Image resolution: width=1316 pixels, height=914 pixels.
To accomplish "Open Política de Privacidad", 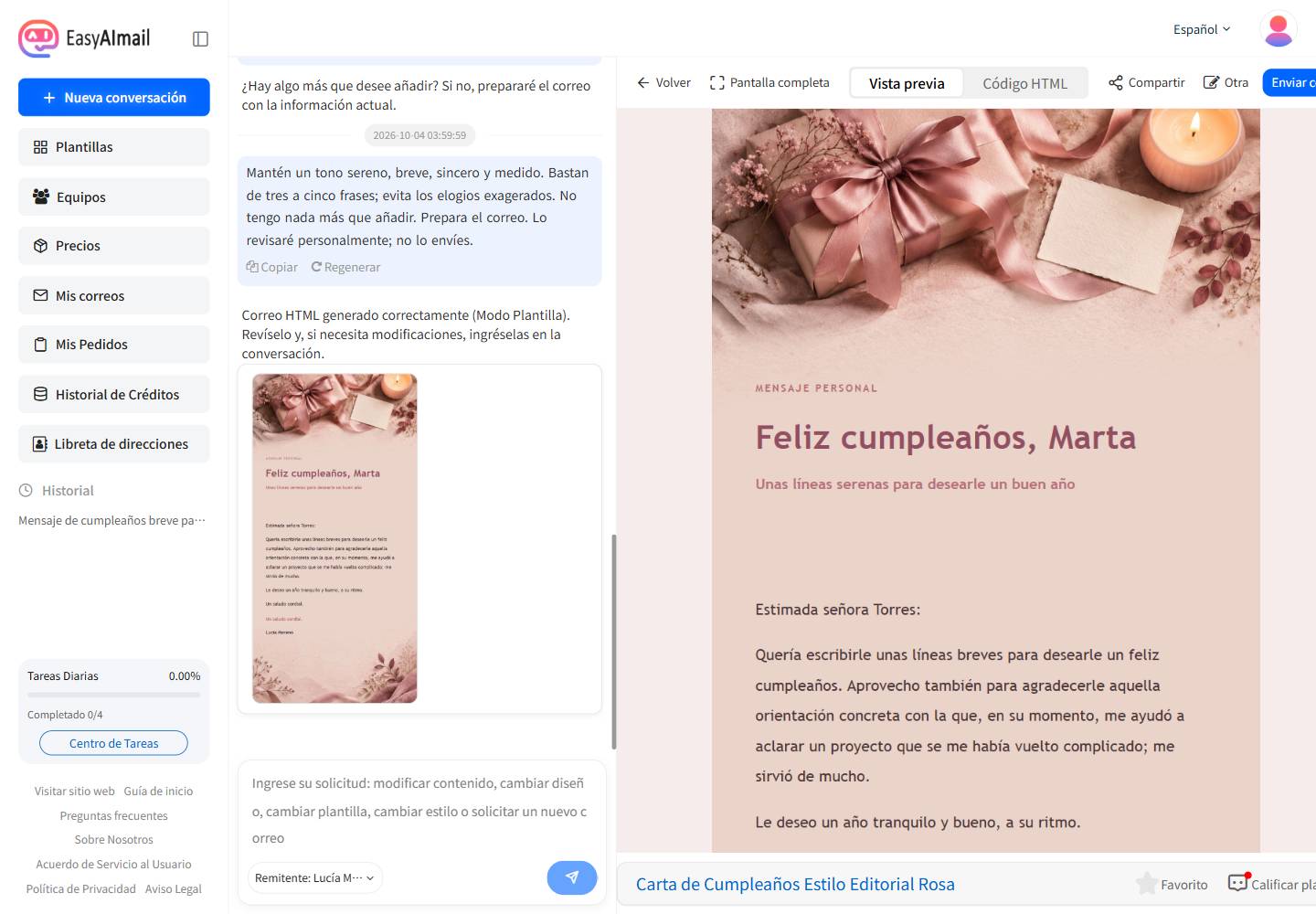I will click(x=80, y=889).
